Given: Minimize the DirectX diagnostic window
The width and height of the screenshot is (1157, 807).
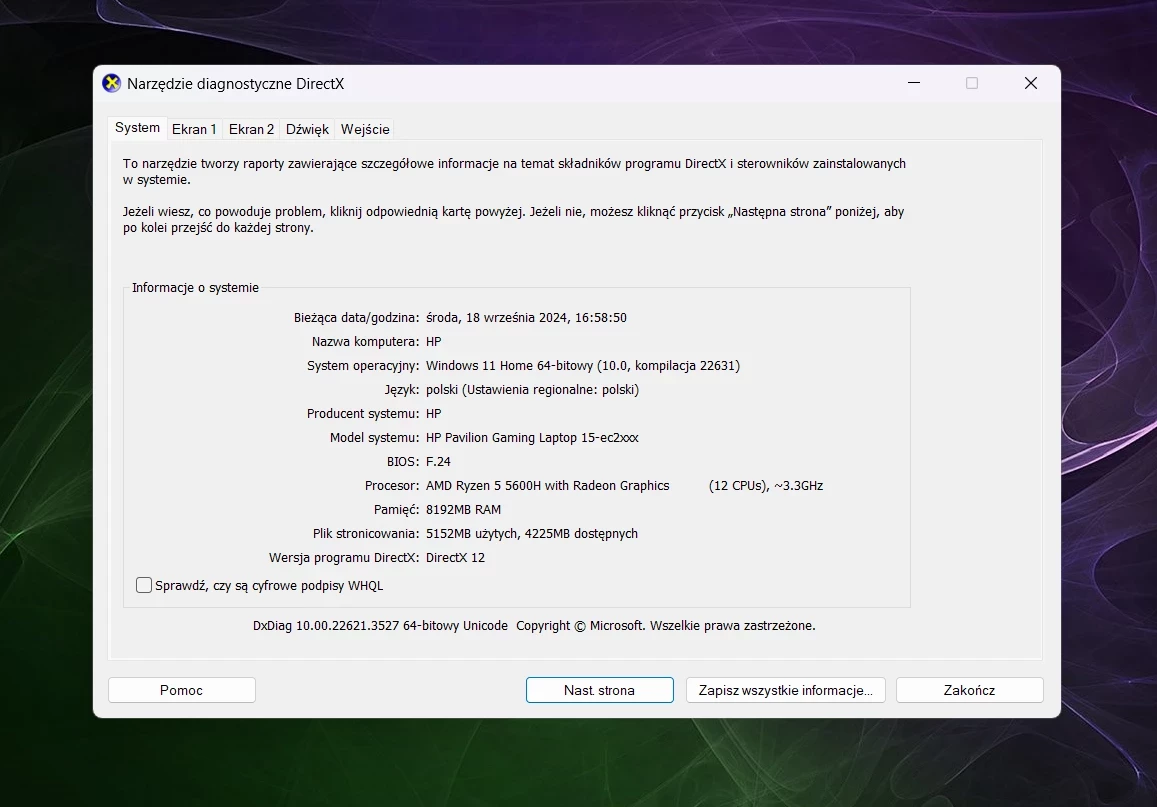Looking at the screenshot, I should click(913, 84).
